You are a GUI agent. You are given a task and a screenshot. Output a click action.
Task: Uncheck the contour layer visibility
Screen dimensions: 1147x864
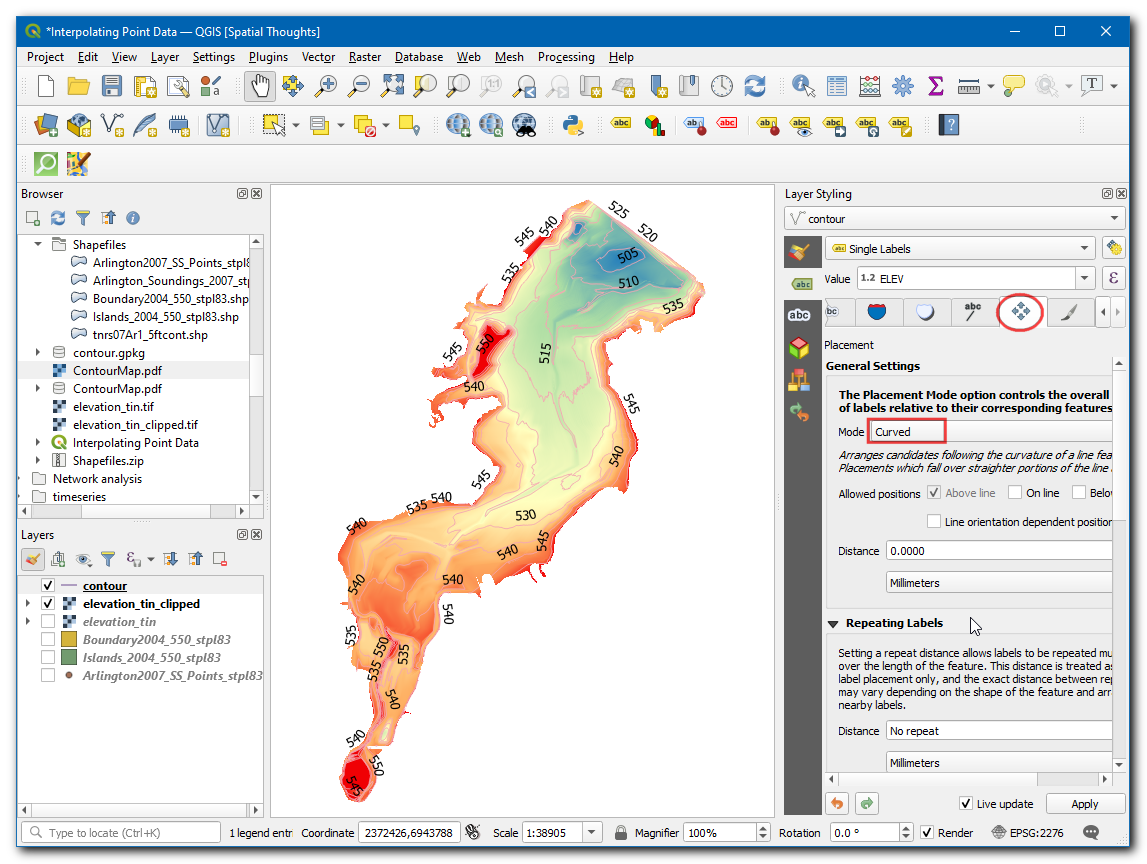(x=48, y=586)
